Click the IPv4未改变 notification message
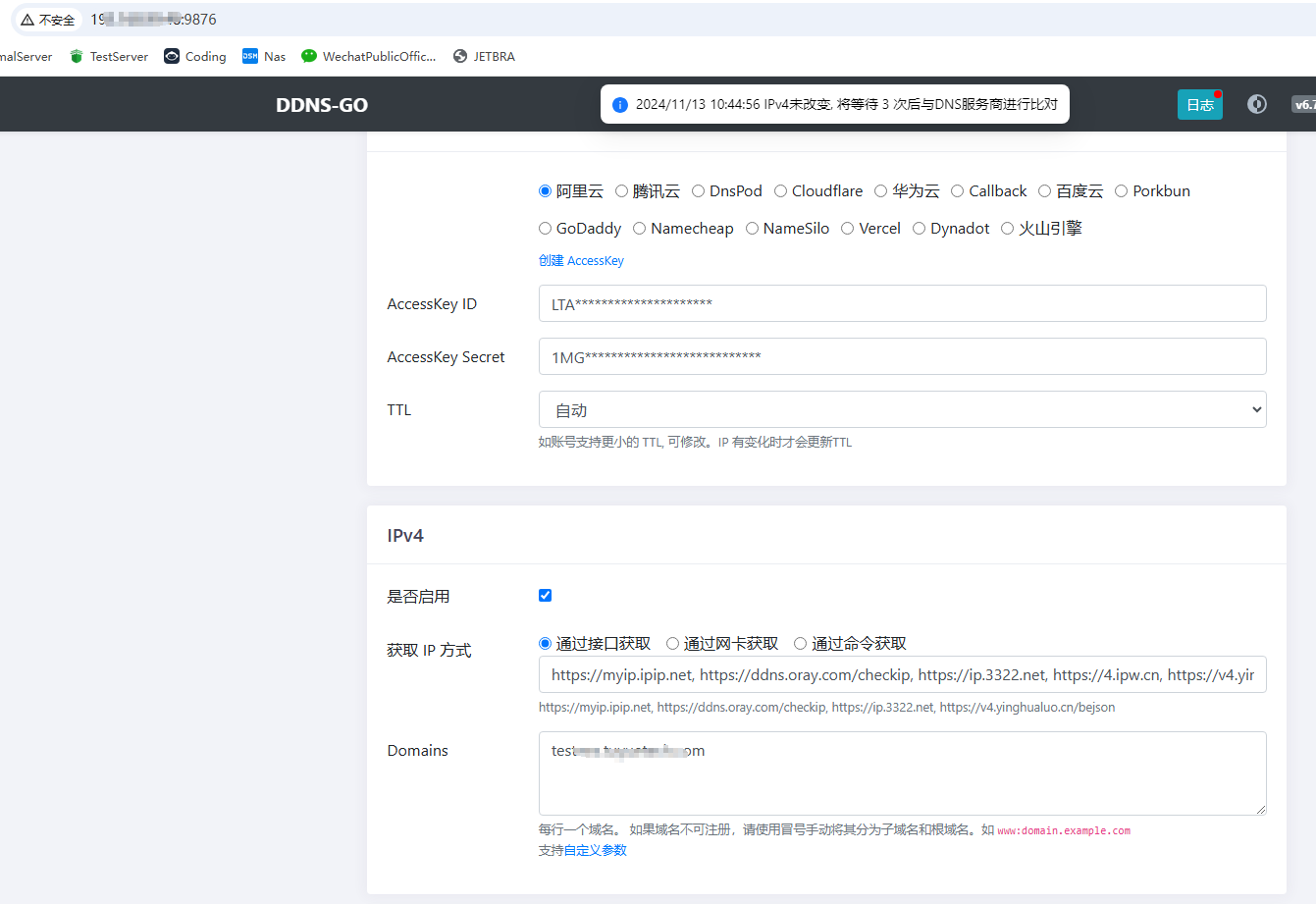The image size is (1316, 904). (x=846, y=104)
